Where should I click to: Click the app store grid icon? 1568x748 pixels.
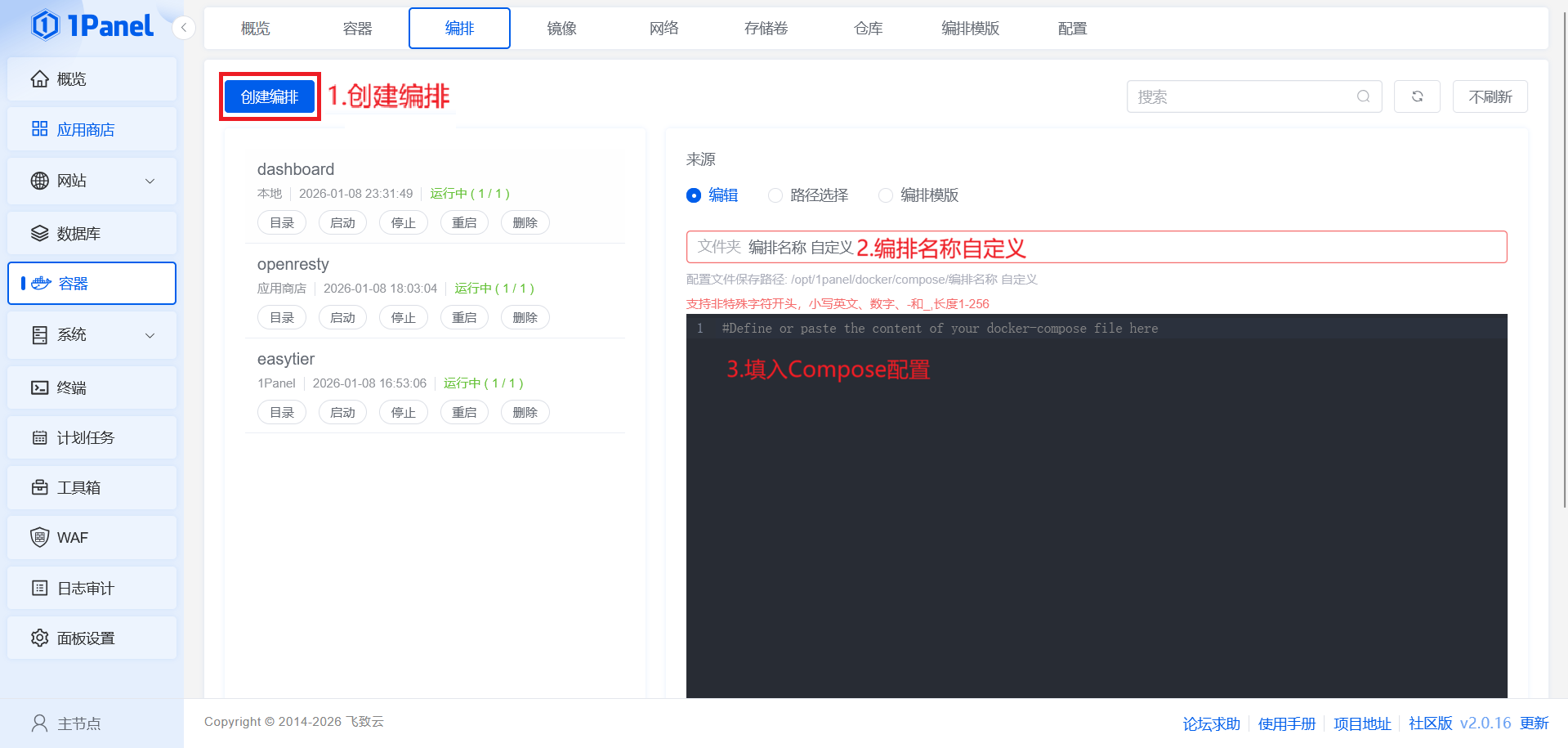coord(39,129)
